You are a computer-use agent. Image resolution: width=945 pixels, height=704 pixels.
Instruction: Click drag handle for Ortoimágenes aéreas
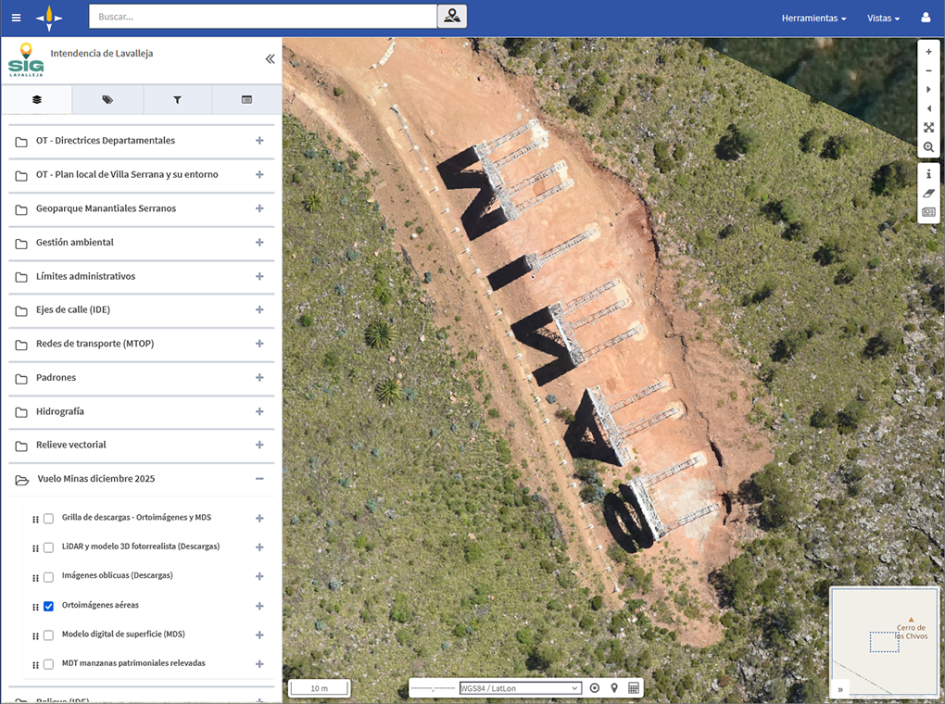pyautogui.click(x=35, y=606)
